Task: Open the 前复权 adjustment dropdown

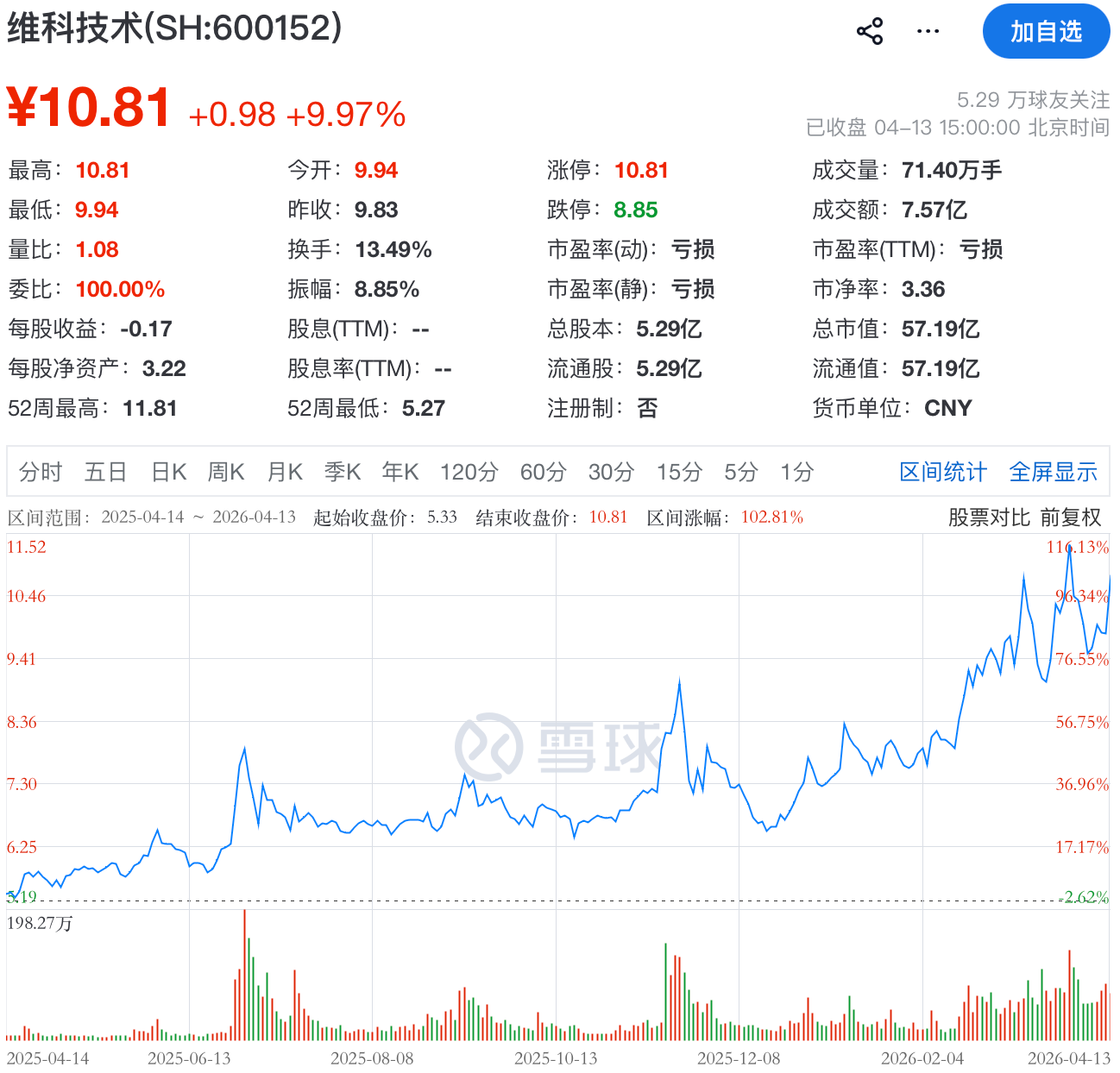Action: click(x=1071, y=518)
